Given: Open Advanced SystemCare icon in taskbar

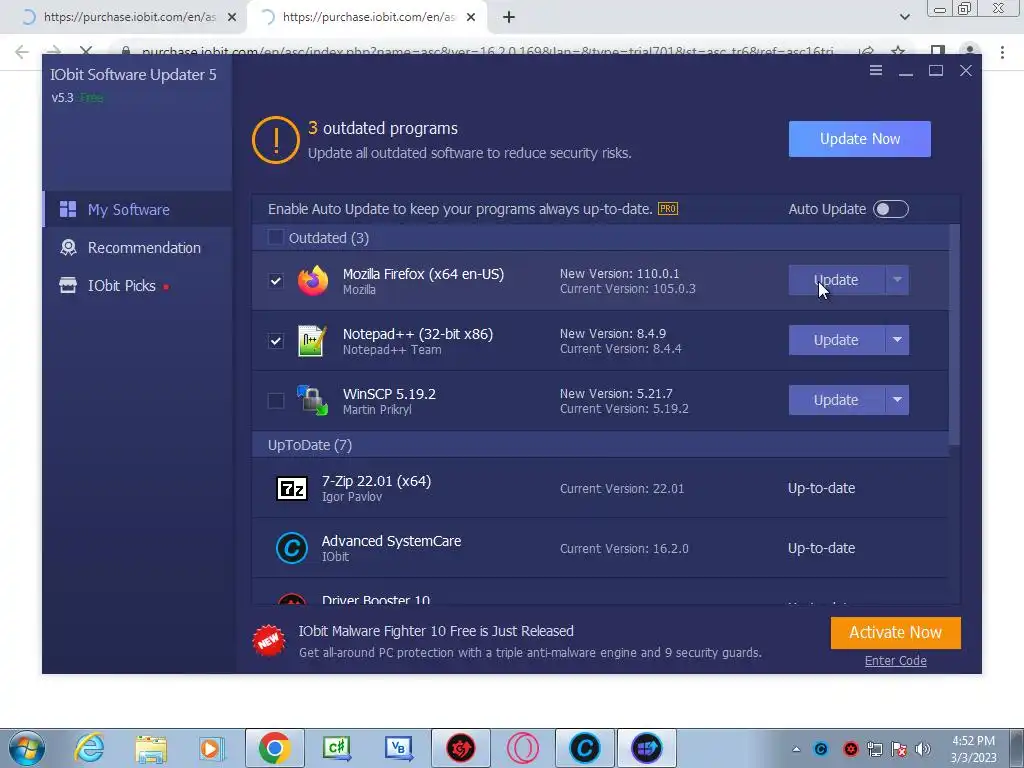Looking at the screenshot, I should tap(584, 748).
